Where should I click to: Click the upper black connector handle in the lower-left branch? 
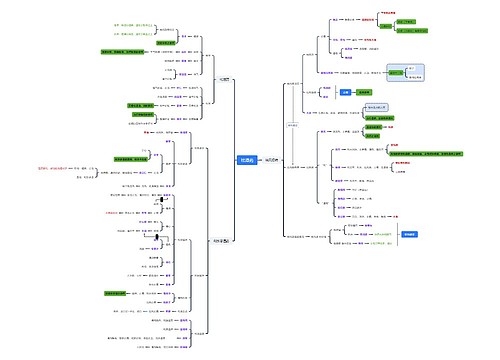click(x=162, y=199)
